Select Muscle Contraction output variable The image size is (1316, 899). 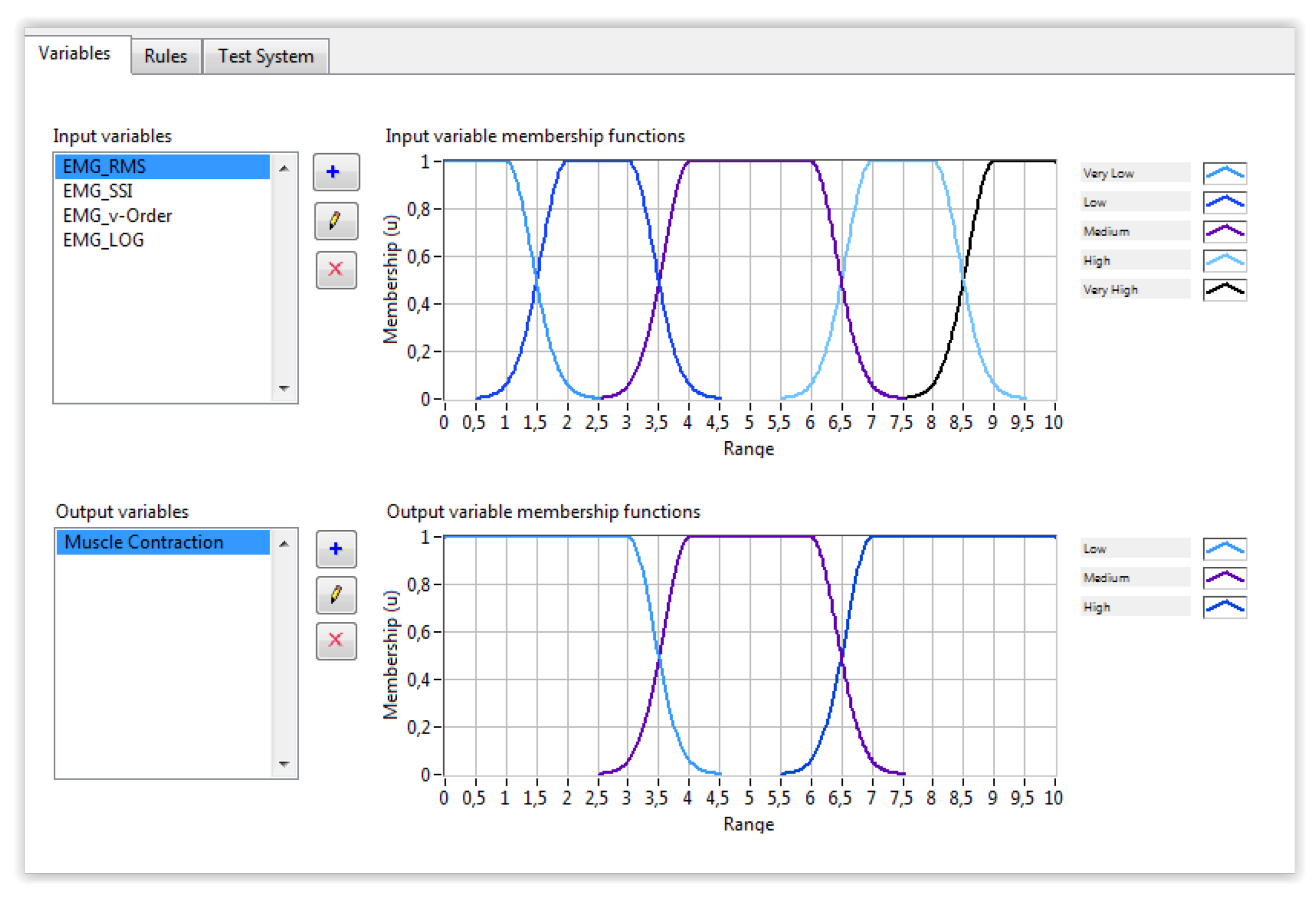coord(144,542)
